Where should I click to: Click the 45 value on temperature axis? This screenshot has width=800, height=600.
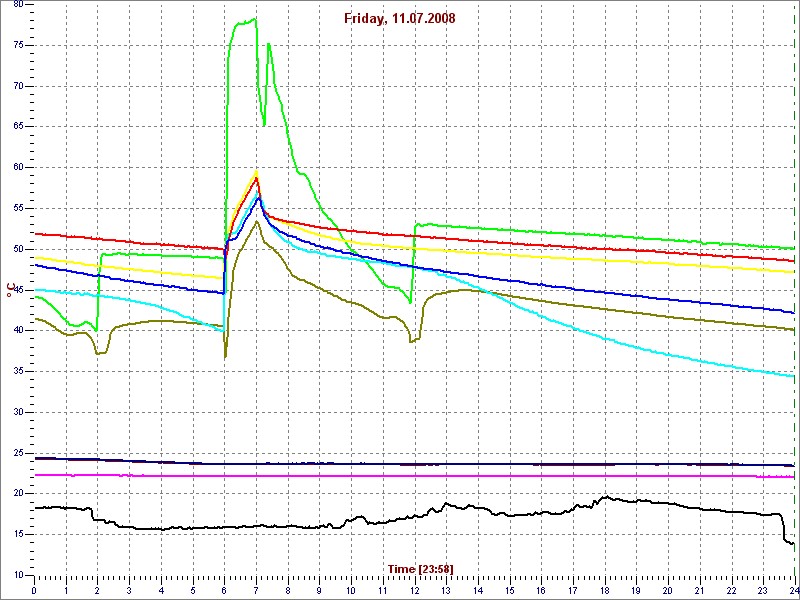click(18, 290)
